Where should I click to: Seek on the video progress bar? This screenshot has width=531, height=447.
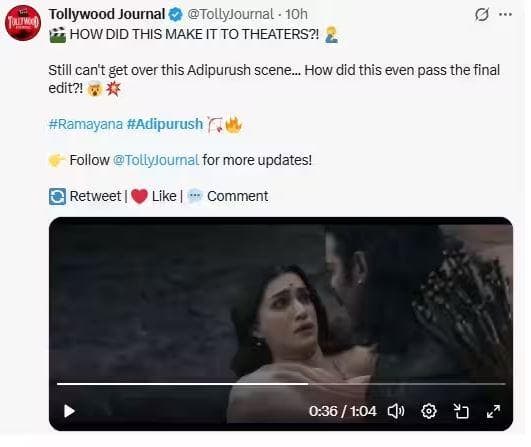(281, 384)
